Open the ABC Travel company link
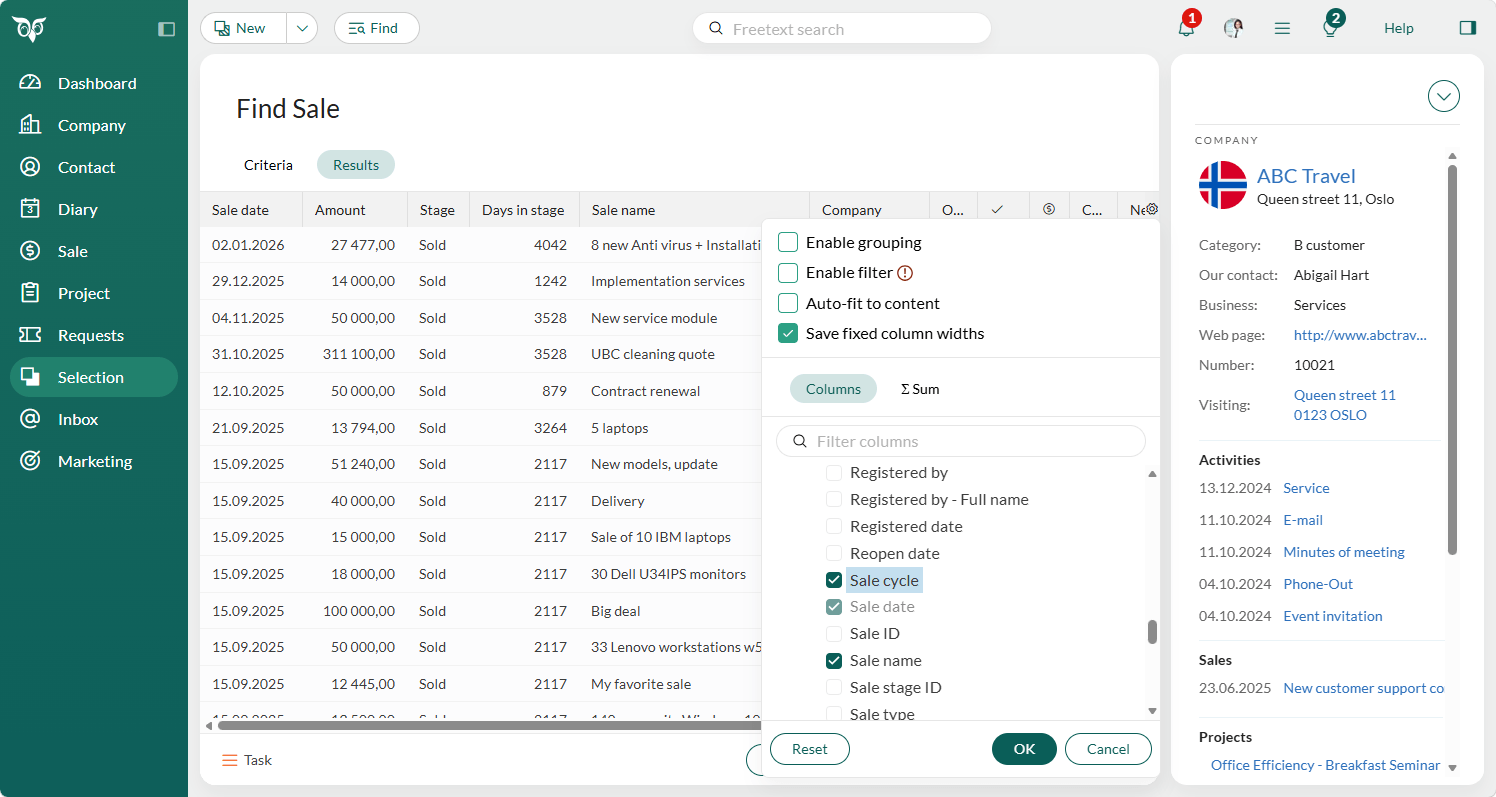Viewport: 1496px width, 797px height. tap(1306, 176)
